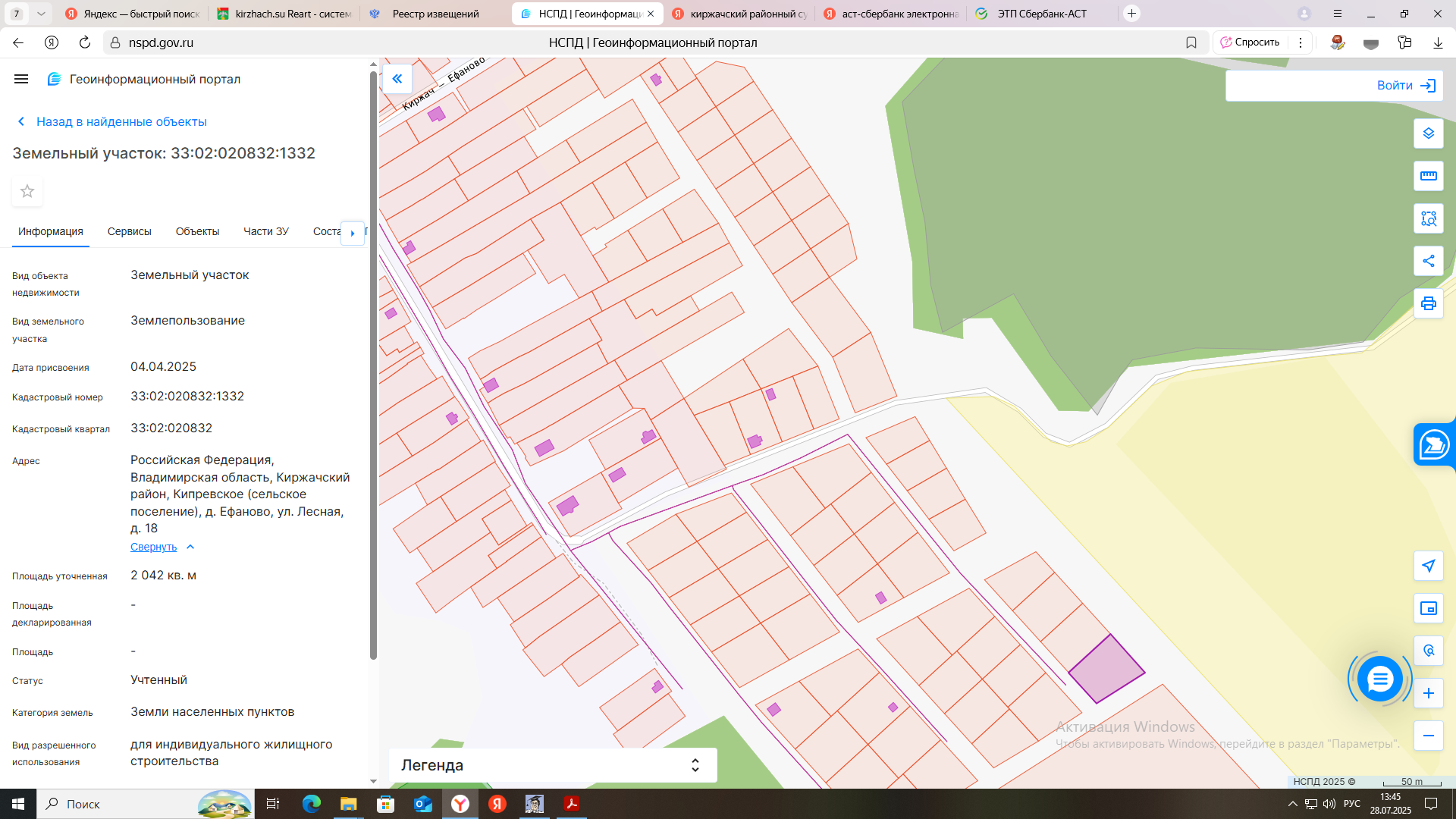Screen dimensions: 1456x819
Task: Click the share map icon
Action: pos(1428,261)
